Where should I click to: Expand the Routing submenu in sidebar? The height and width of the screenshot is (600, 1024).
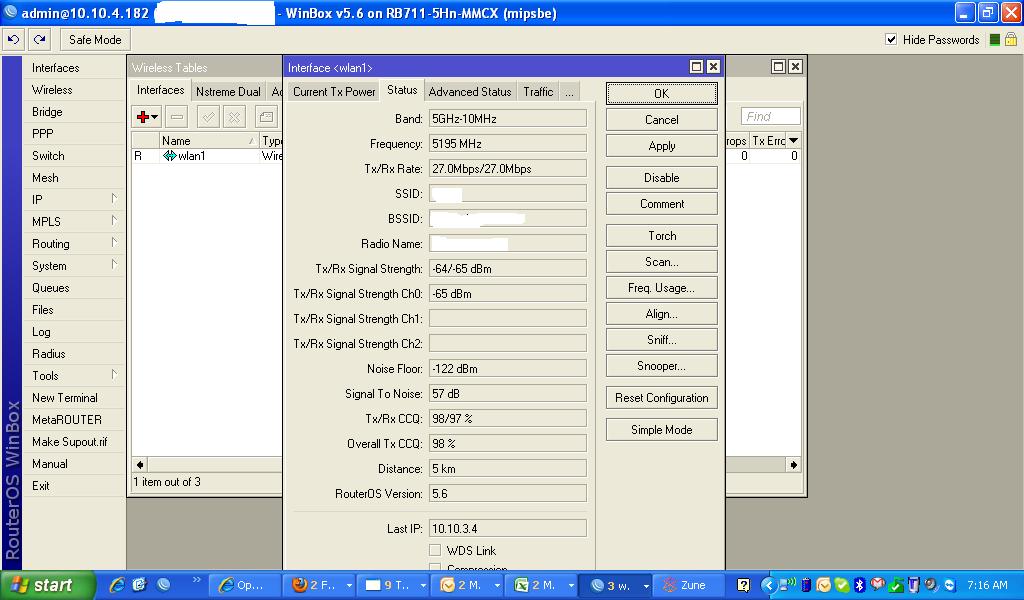[114, 243]
